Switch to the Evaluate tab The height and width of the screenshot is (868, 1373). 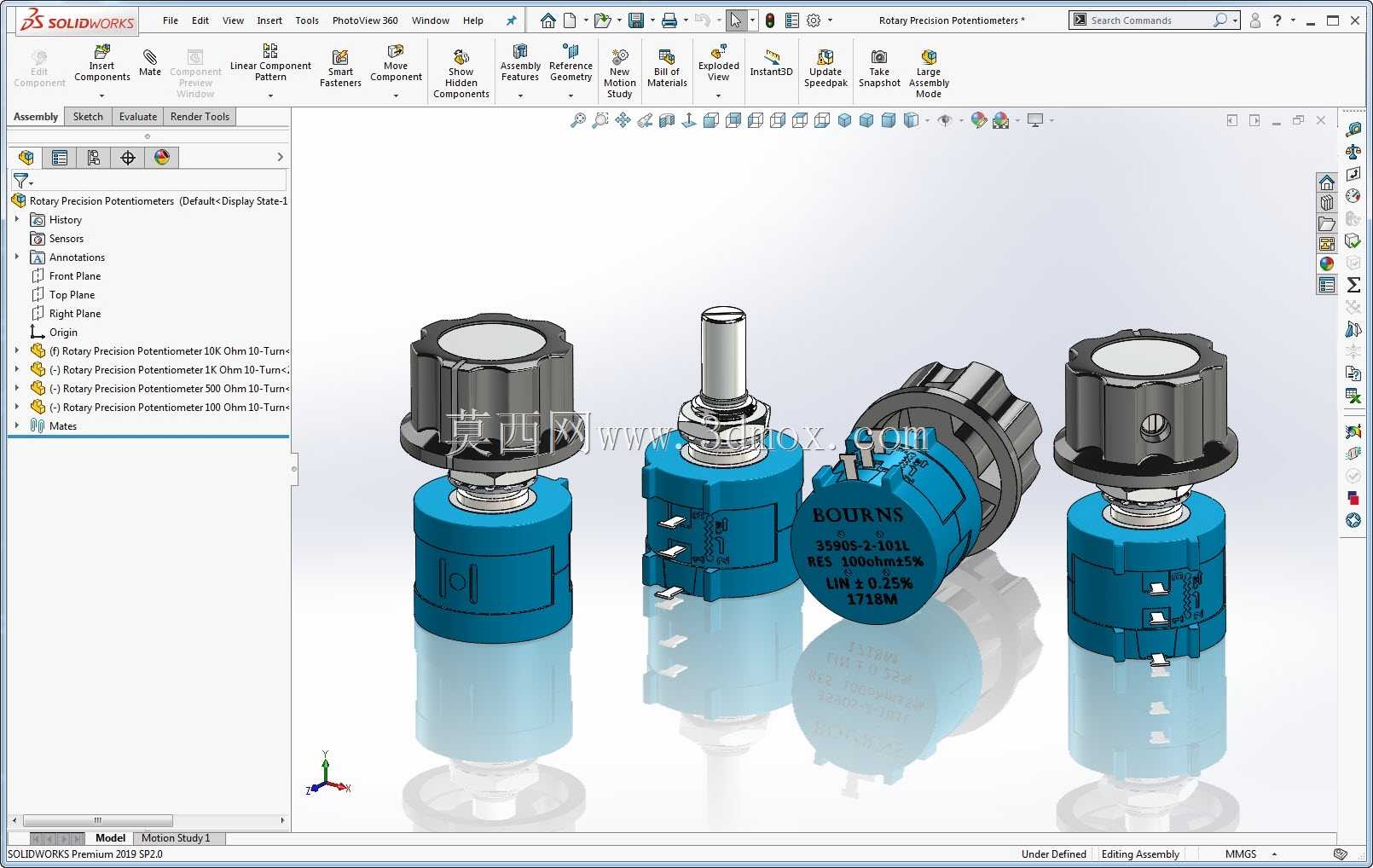[138, 117]
